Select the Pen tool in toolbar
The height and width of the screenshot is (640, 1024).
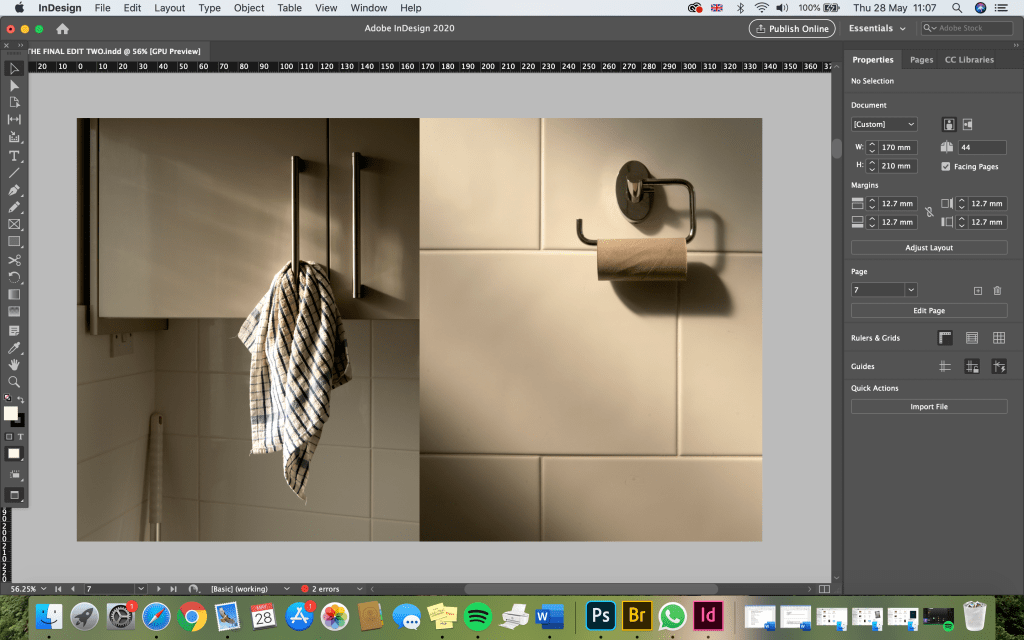(14, 189)
